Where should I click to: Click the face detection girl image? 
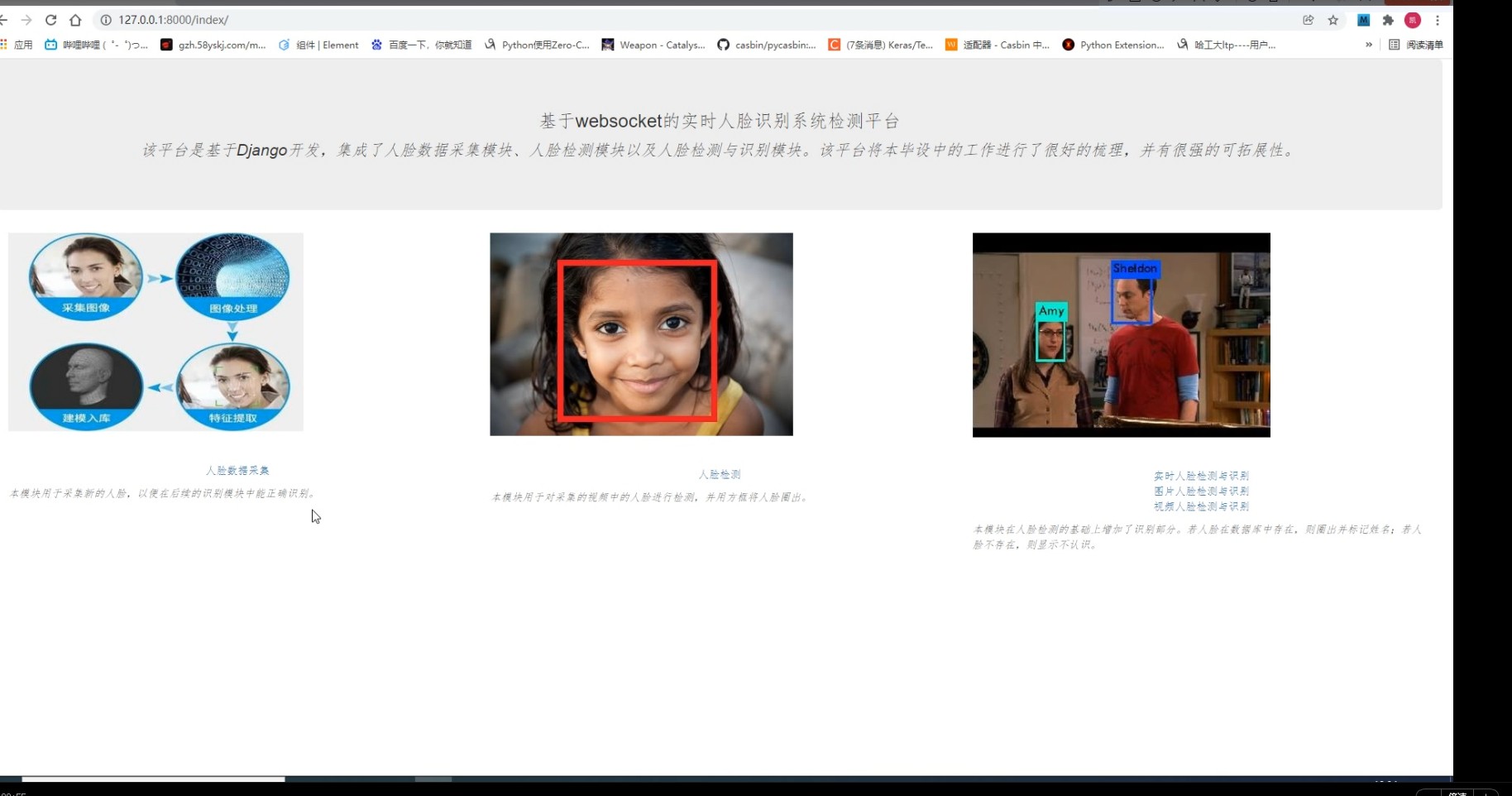[641, 334]
